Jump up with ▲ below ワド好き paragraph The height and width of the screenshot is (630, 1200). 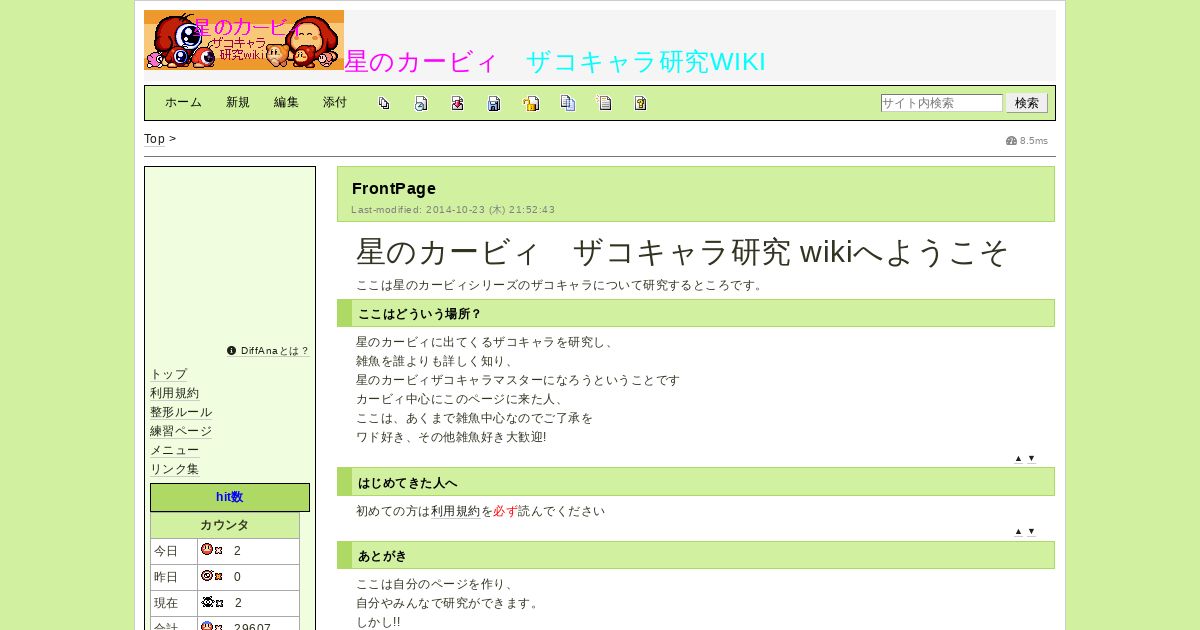[1018, 458]
